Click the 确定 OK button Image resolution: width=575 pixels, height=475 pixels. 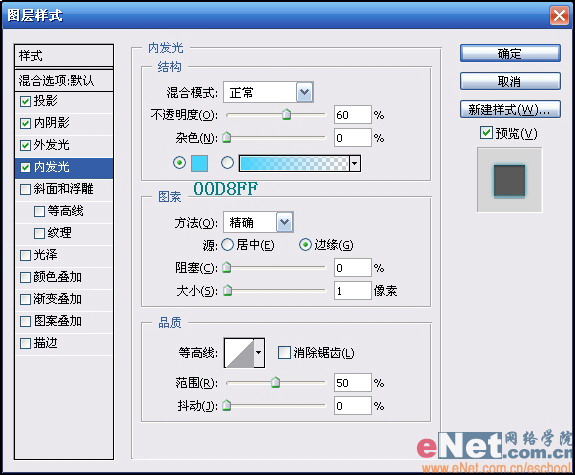(x=510, y=54)
